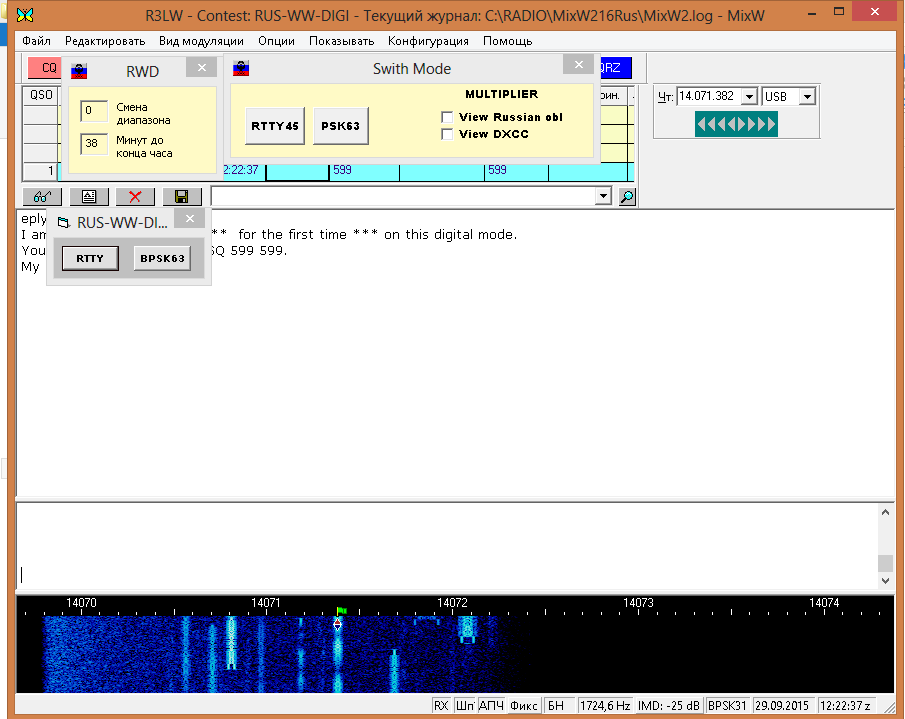This screenshot has height=719, width=905.
Task: Click the teal frequency tuning arrows bar
Action: pos(736,124)
